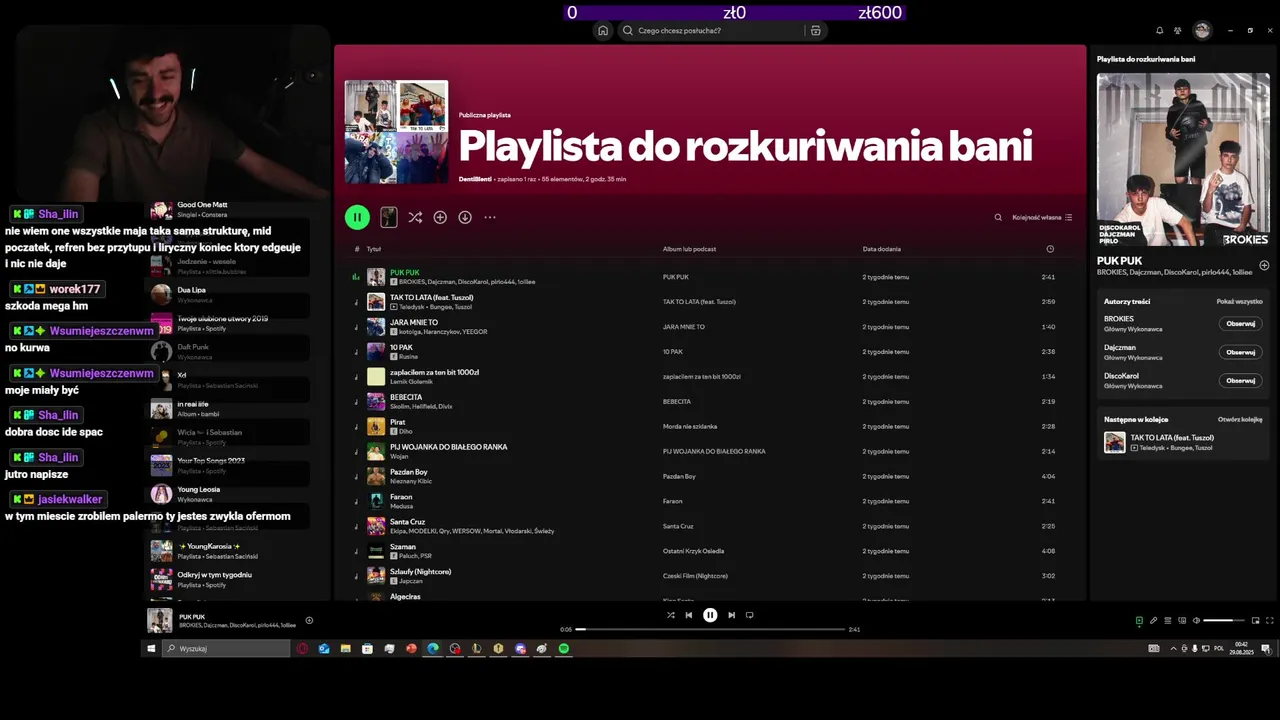Open friends activity icon
This screenshot has width=1280, height=720.
(x=1178, y=31)
